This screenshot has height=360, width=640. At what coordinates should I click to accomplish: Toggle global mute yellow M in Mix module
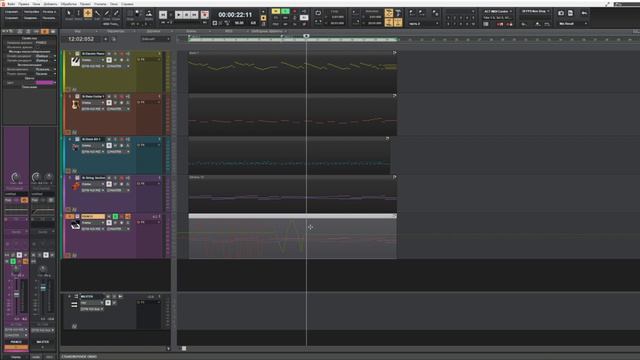tap(276, 11)
